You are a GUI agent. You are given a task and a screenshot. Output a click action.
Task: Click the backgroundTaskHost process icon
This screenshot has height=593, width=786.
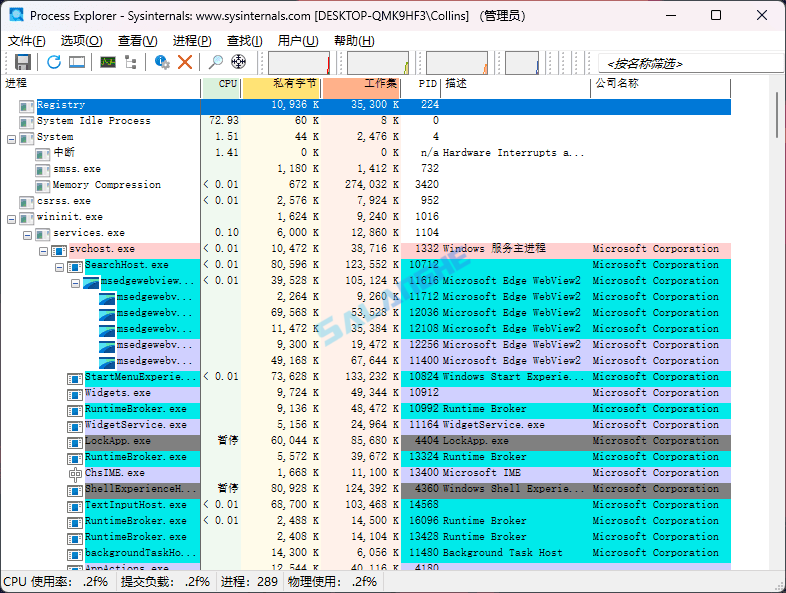click(x=75, y=555)
